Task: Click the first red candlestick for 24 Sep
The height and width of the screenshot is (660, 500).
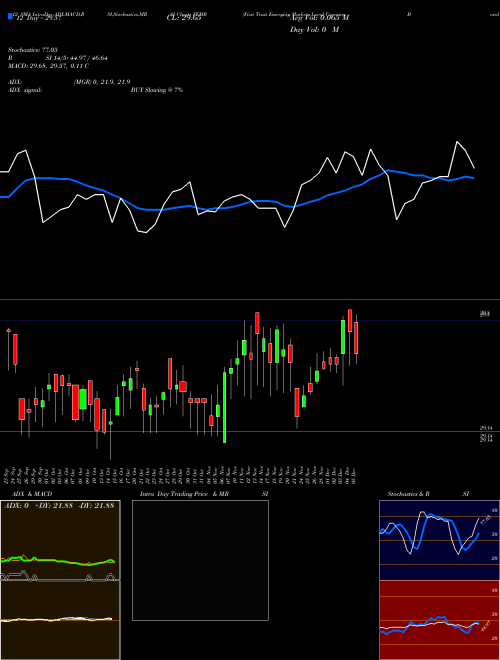Action: (15, 349)
